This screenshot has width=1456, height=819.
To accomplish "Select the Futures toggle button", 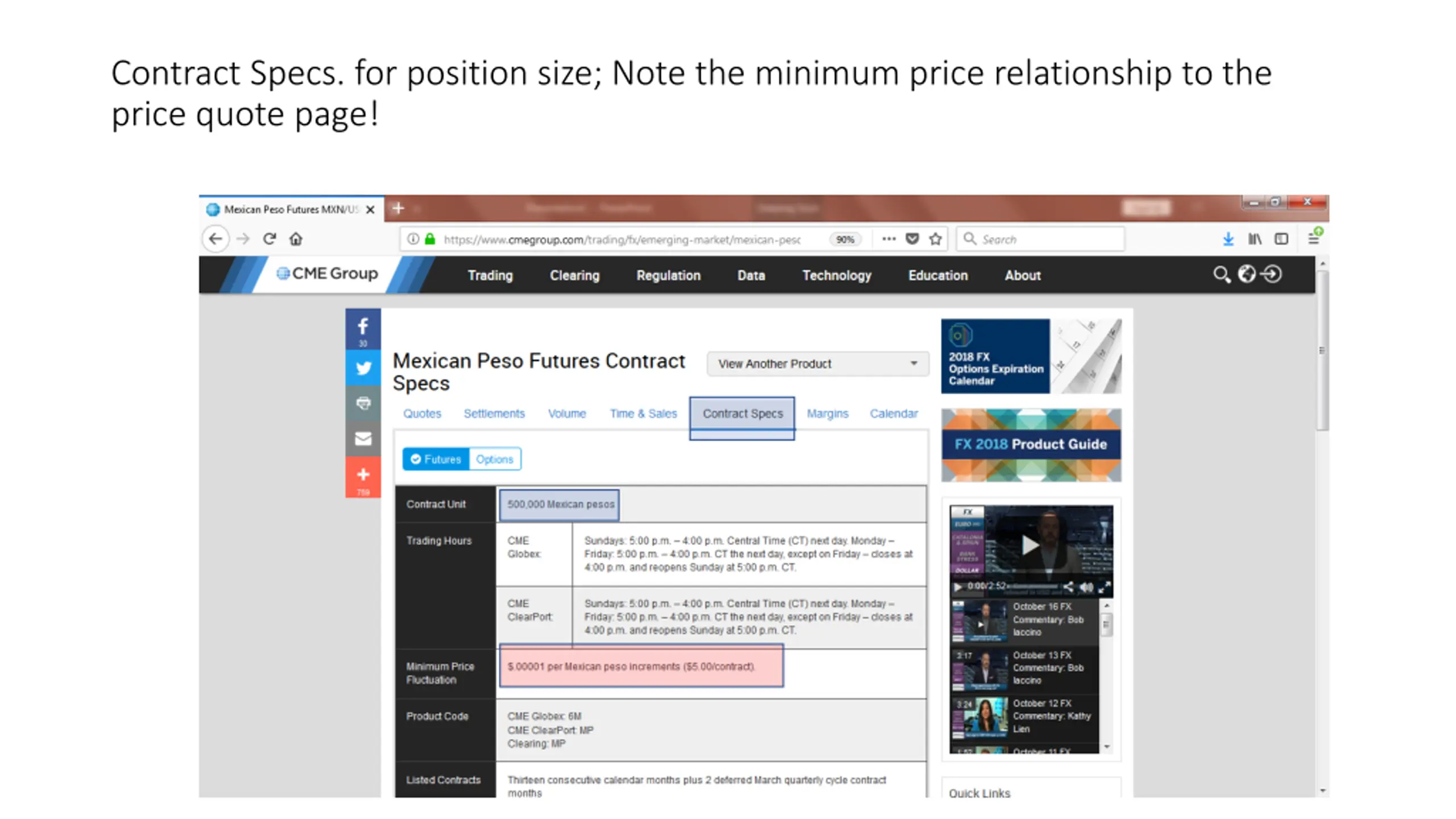I will pyautogui.click(x=436, y=459).
